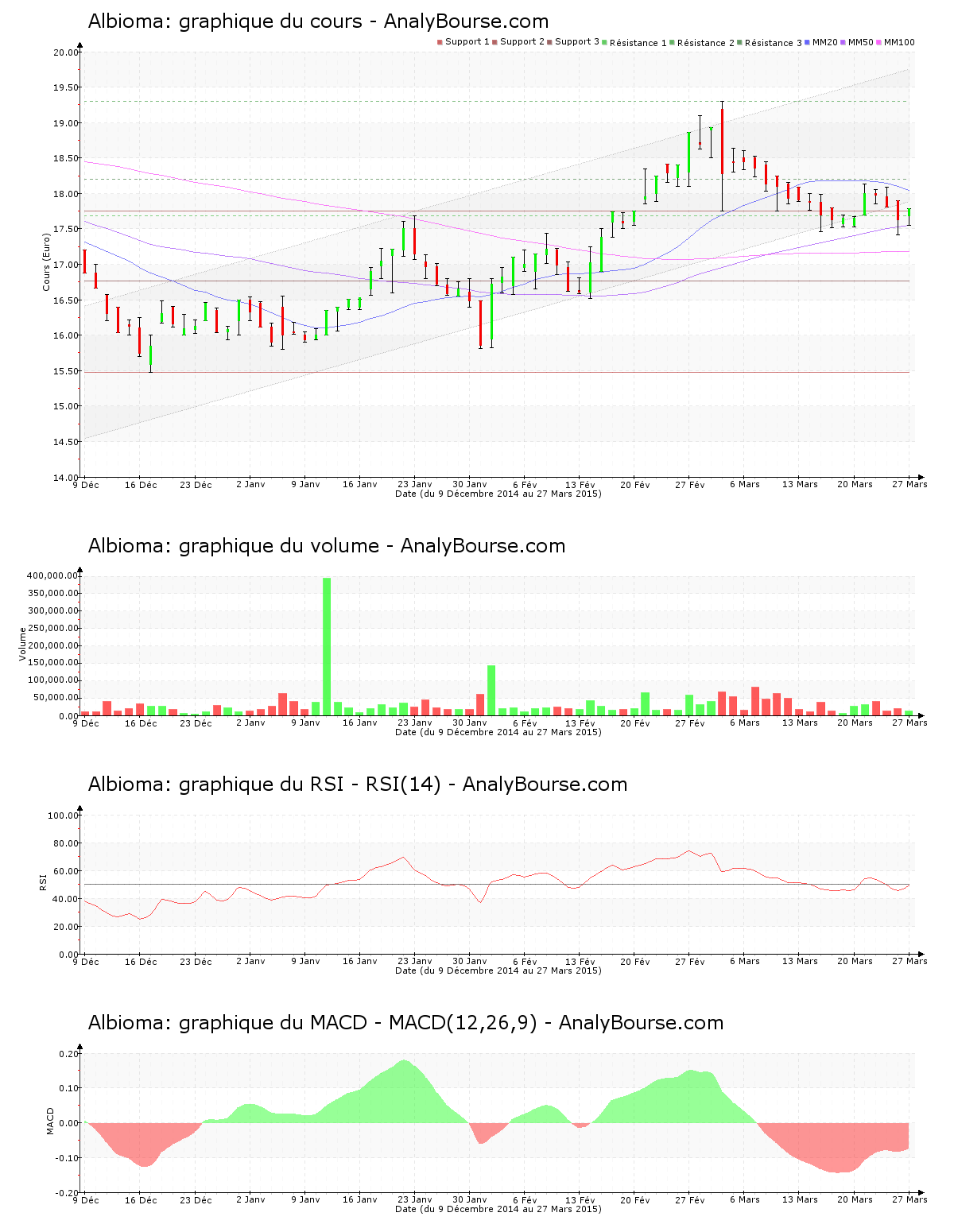Click the MM100 moving average legend entry

(895, 42)
